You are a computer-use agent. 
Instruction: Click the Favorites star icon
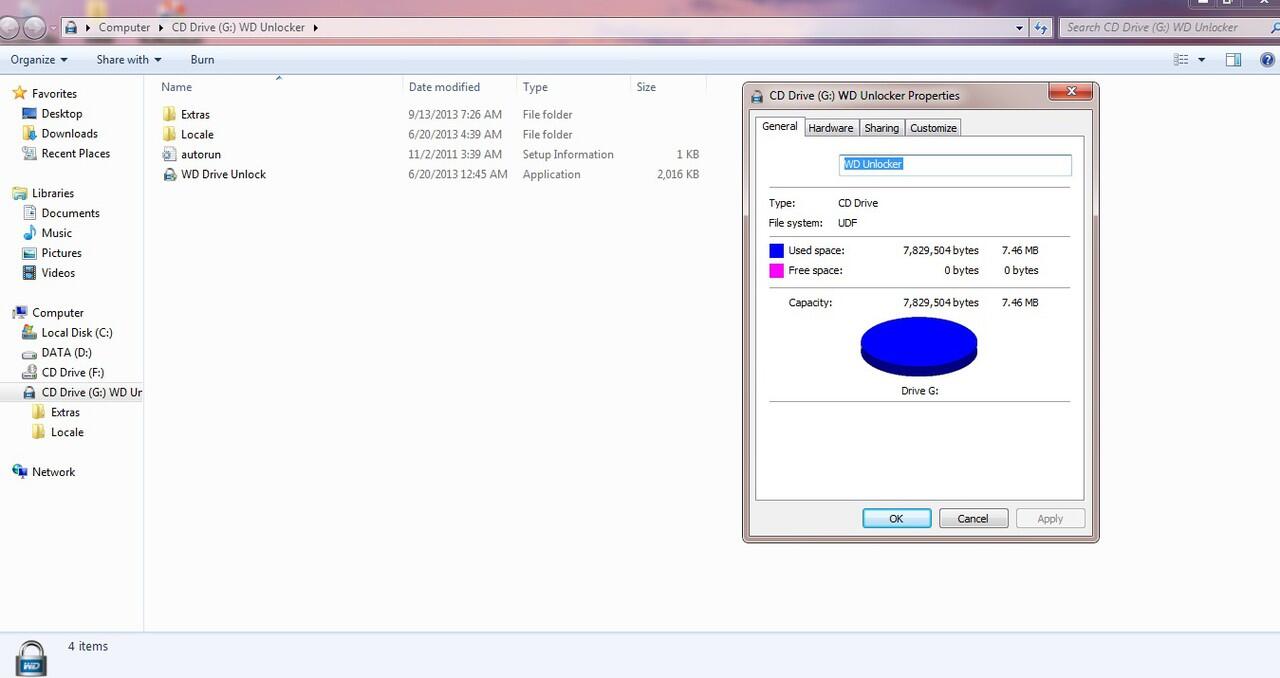coord(19,93)
